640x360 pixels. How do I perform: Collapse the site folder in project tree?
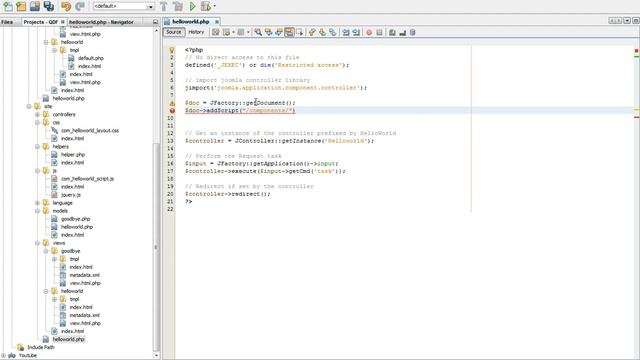click(29, 107)
